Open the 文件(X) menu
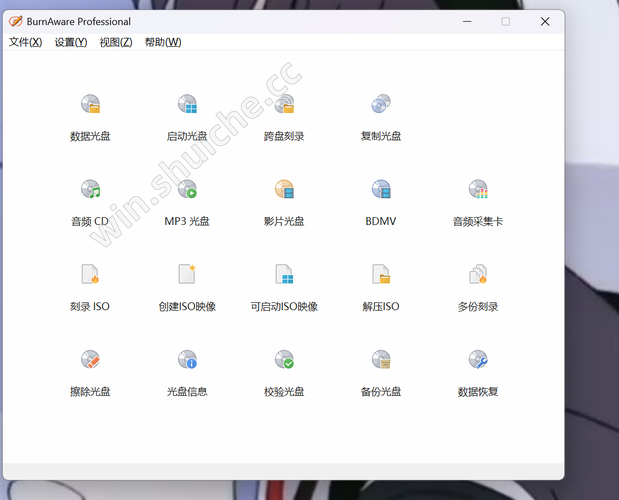 26,42
